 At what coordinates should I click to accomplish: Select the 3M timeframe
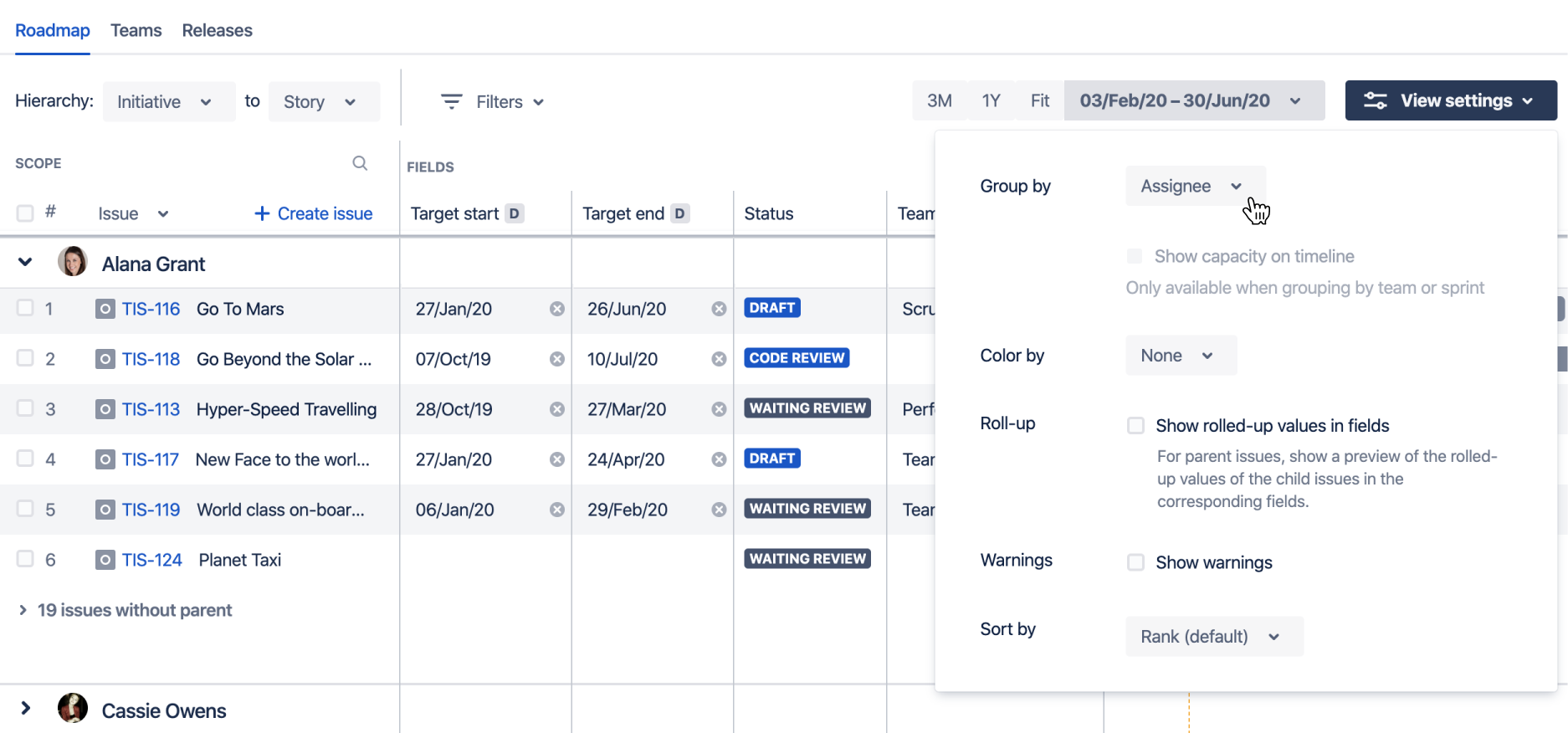tap(940, 100)
